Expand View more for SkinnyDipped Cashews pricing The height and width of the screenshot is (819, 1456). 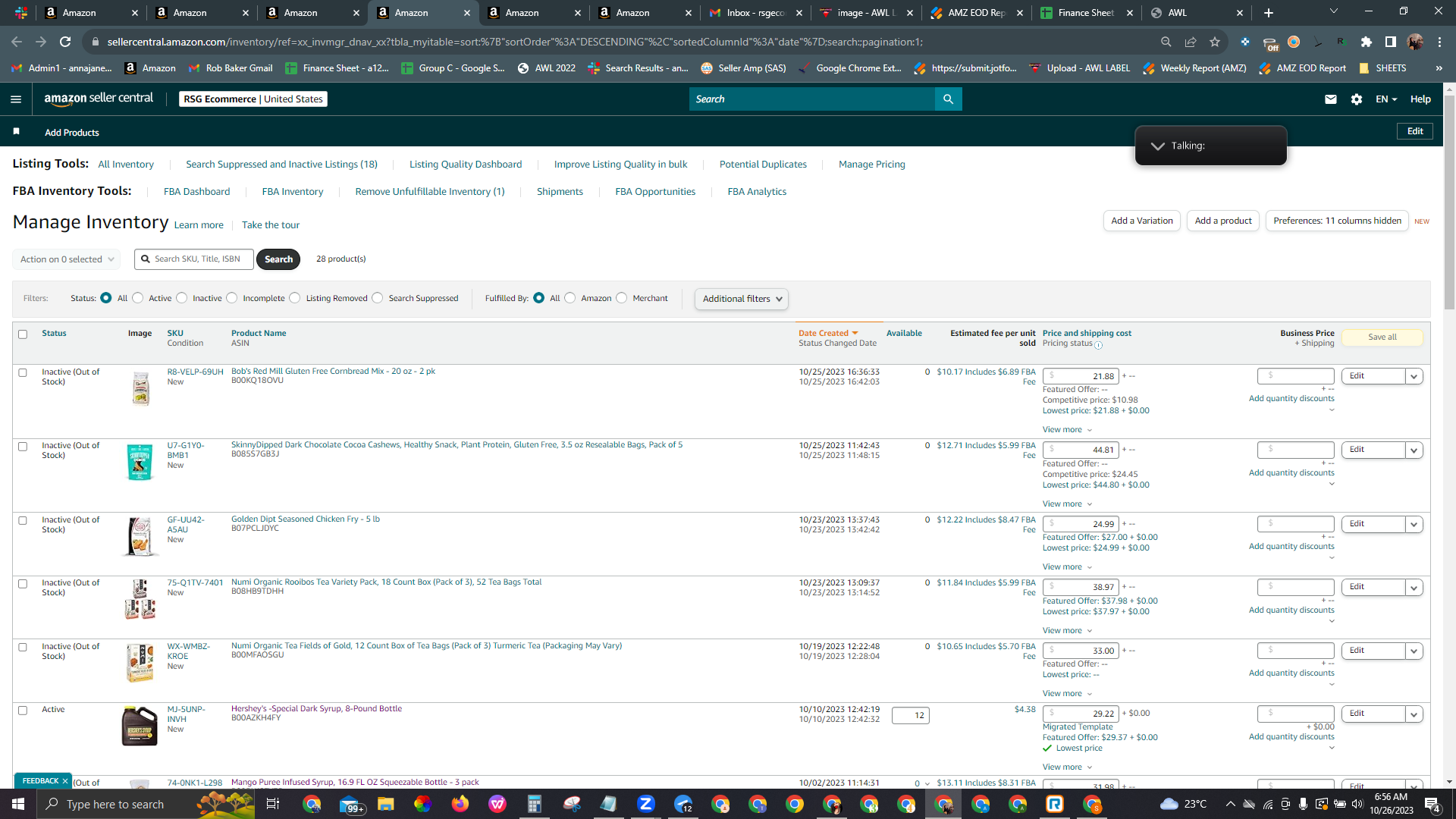tap(1067, 504)
